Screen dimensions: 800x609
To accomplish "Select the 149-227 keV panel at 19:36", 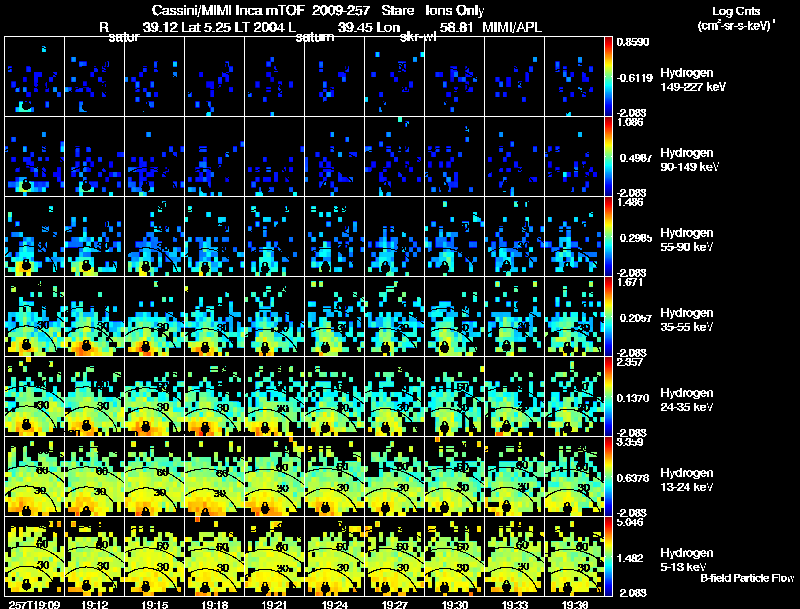I will point(574,77).
